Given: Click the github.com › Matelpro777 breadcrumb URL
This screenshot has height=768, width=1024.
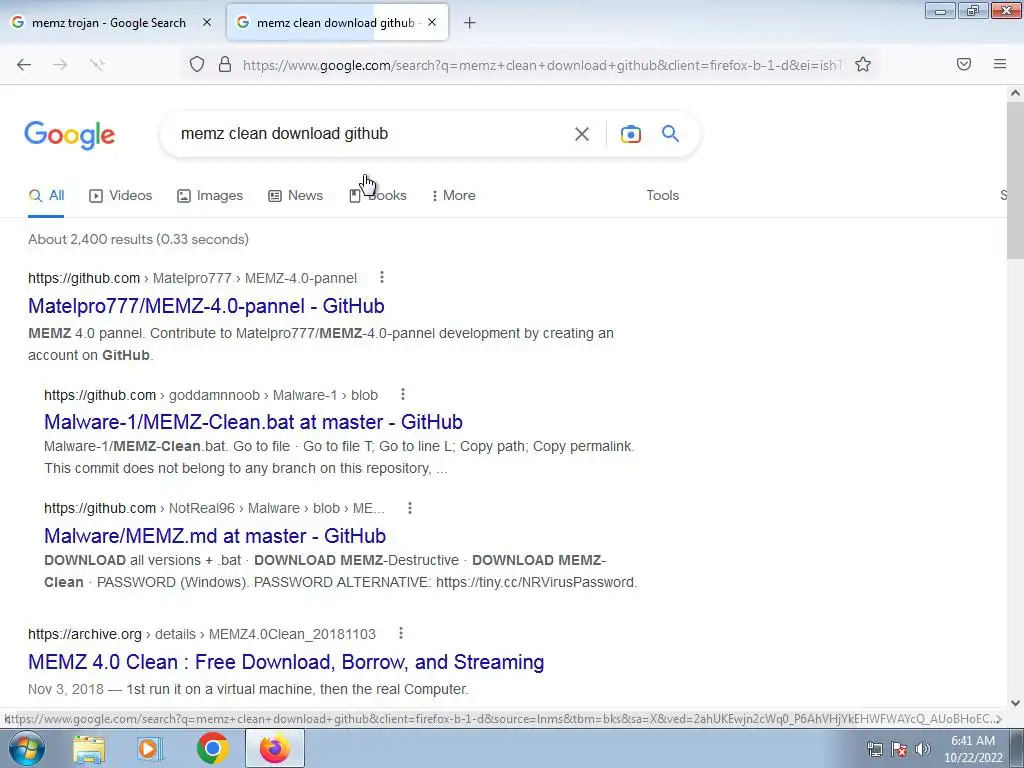Looking at the screenshot, I should (x=193, y=278).
